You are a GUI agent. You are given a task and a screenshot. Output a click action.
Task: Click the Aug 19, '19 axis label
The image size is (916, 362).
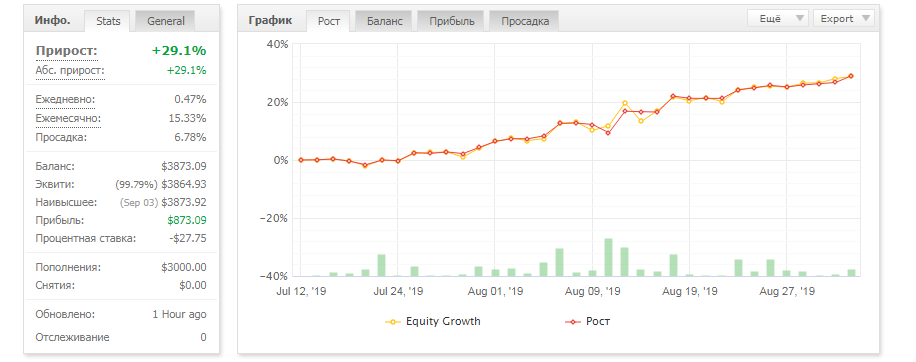(x=690, y=291)
